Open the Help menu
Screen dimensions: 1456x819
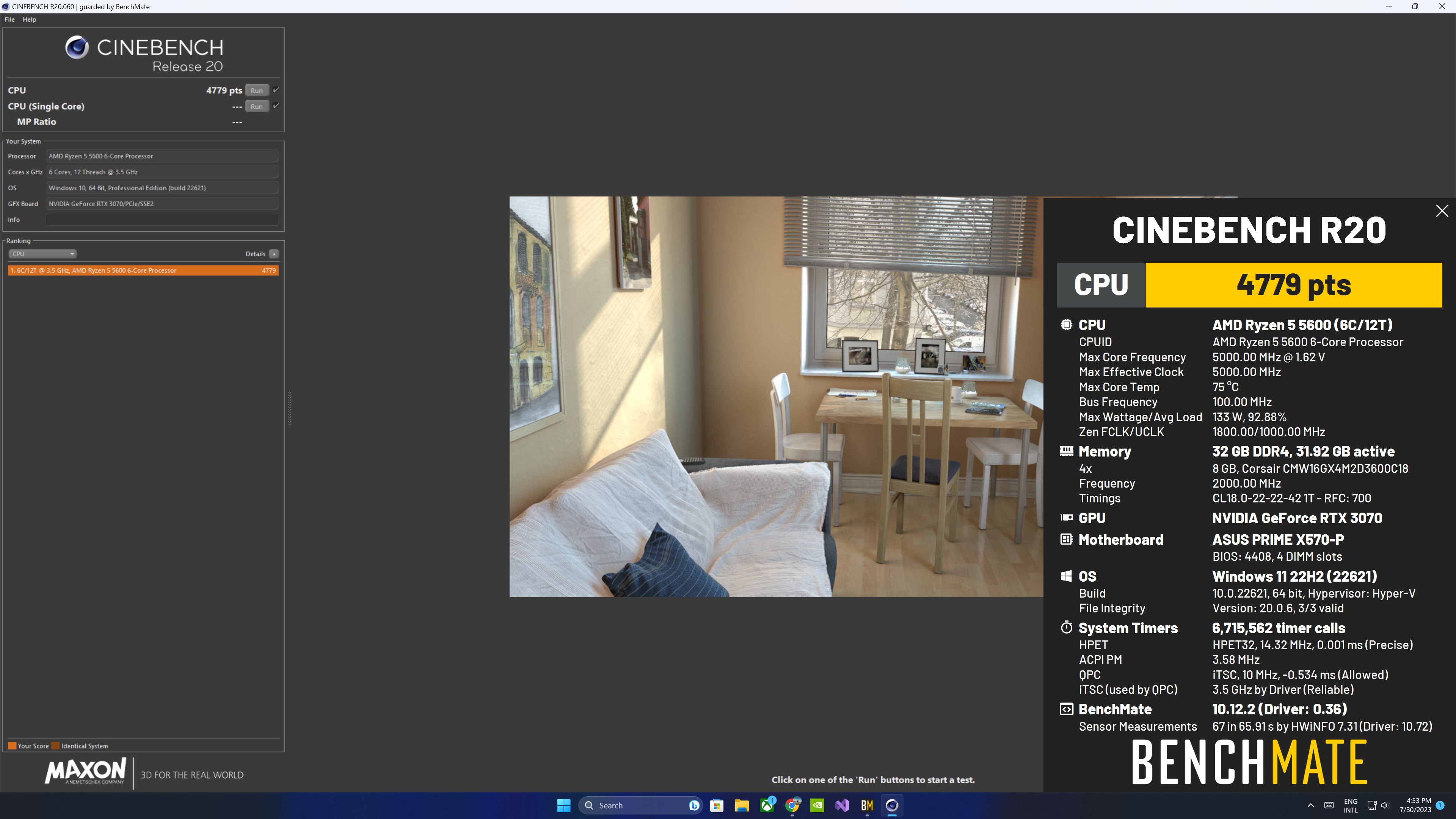coord(30,19)
